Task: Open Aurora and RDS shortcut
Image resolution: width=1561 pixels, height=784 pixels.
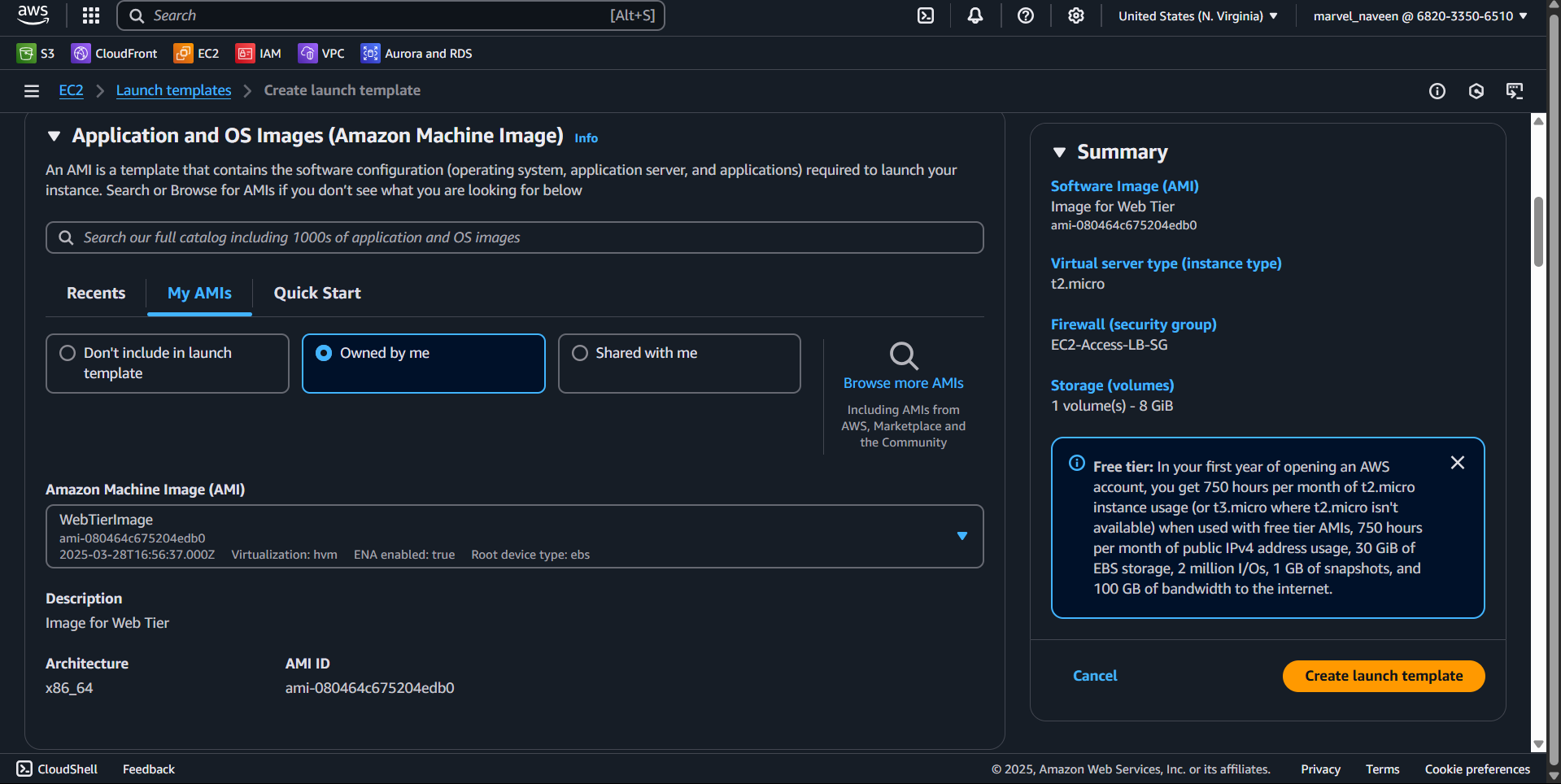Action: pyautogui.click(x=416, y=54)
